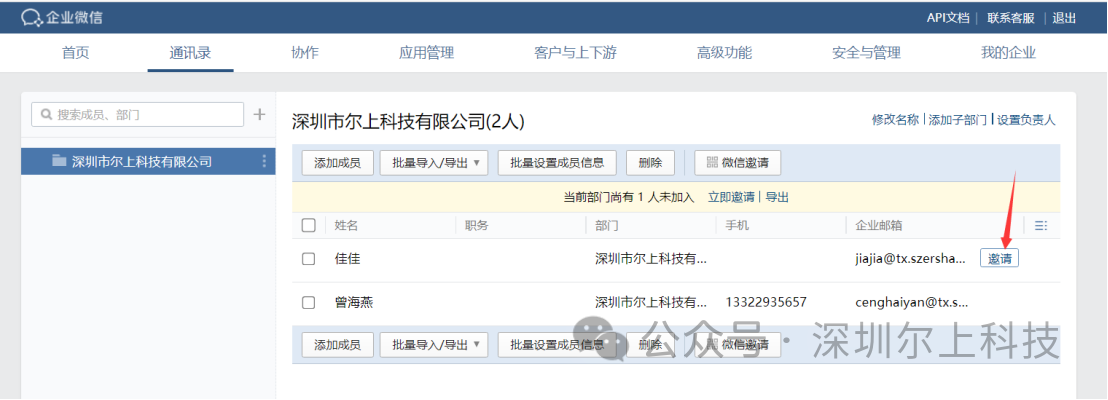Expand the bottom 批量导入/导出 dropdown
The image size is (1108, 400).
click(x=433, y=345)
